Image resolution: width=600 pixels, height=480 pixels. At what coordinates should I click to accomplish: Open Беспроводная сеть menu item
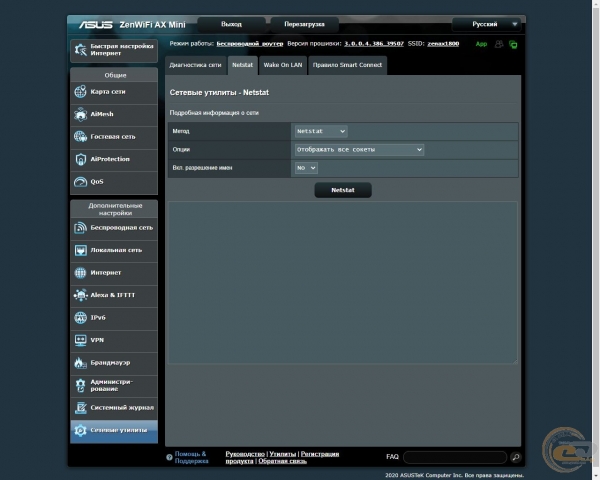114,228
